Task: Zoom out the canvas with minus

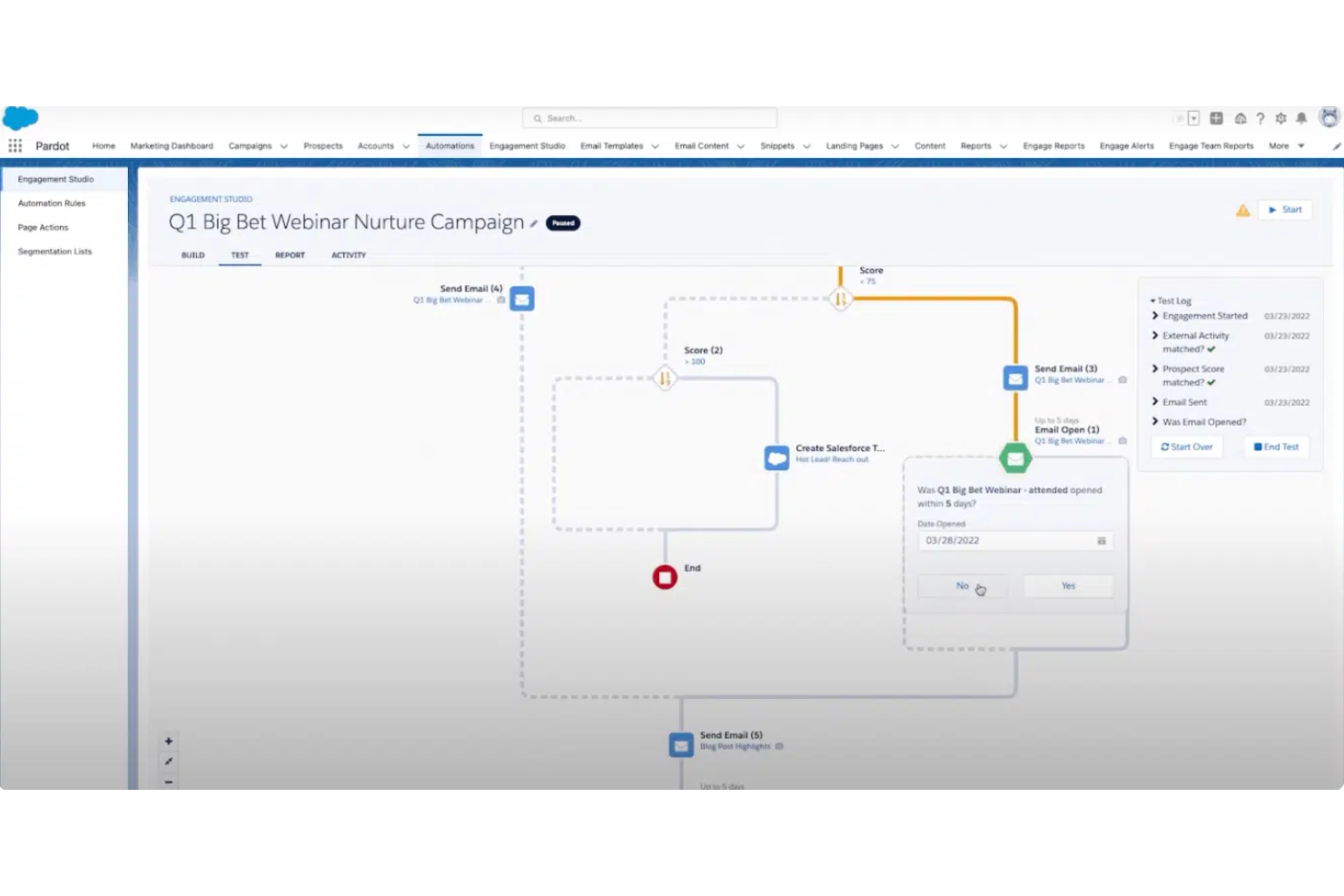Action: (168, 782)
